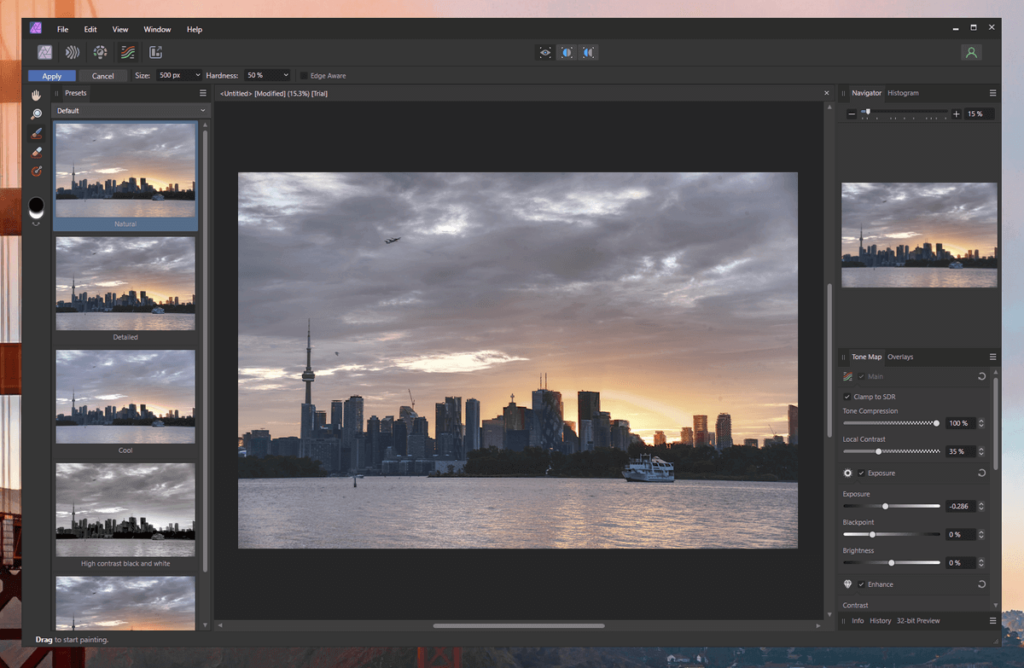
Task: Select the Overlay Paint tool
Action: [36, 133]
